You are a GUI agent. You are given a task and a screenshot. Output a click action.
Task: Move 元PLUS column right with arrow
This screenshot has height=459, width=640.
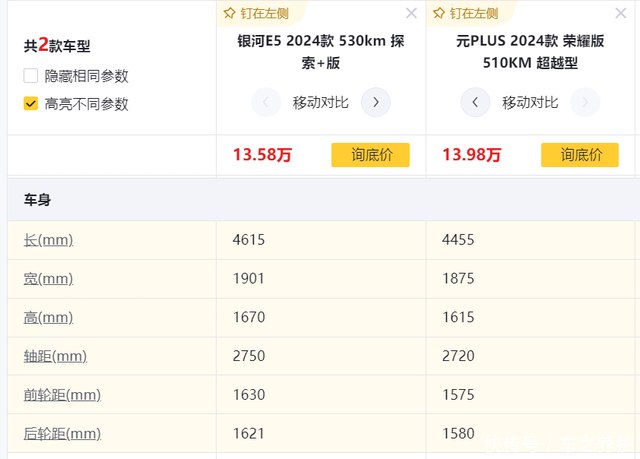[x=585, y=102]
